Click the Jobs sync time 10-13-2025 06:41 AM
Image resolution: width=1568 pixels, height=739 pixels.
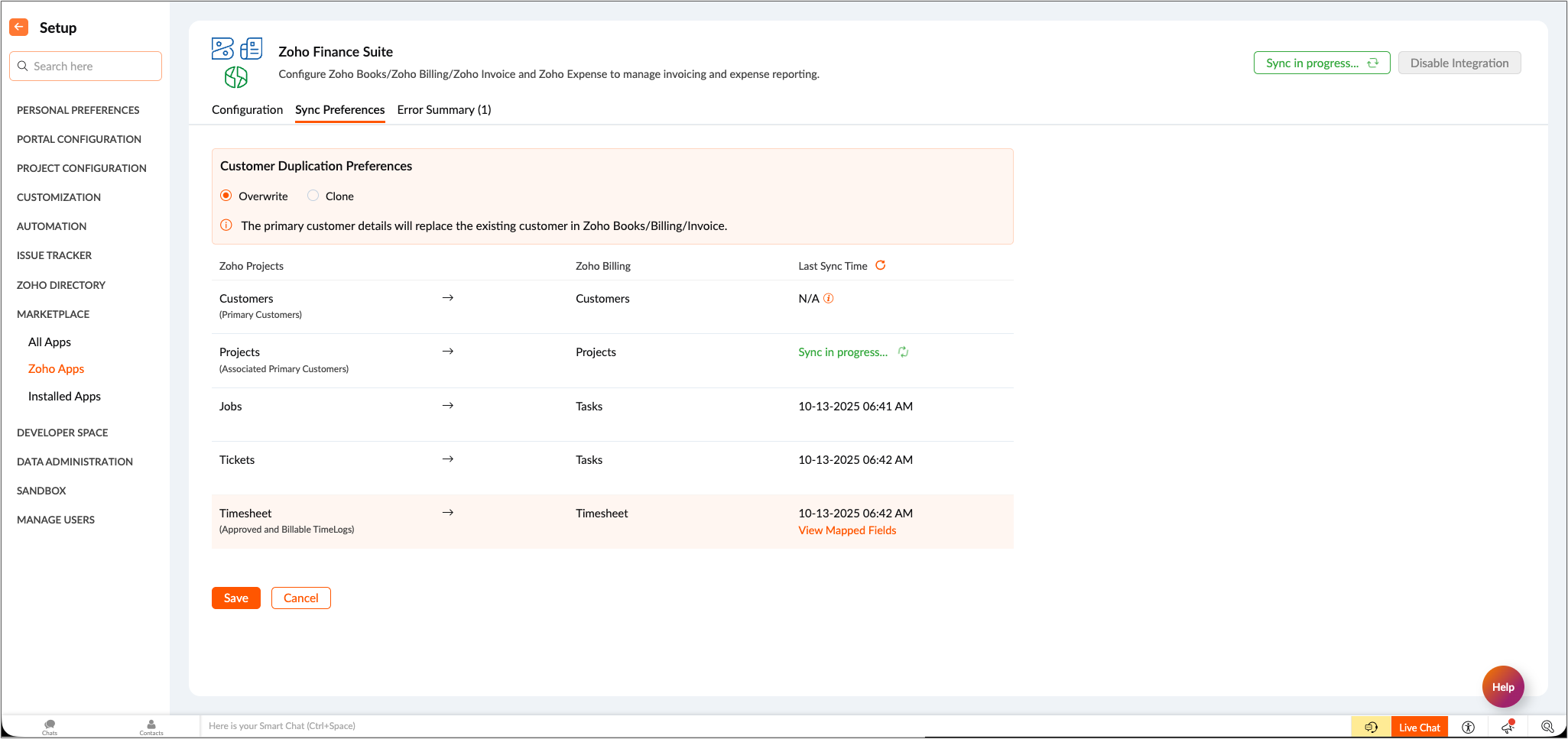(855, 407)
